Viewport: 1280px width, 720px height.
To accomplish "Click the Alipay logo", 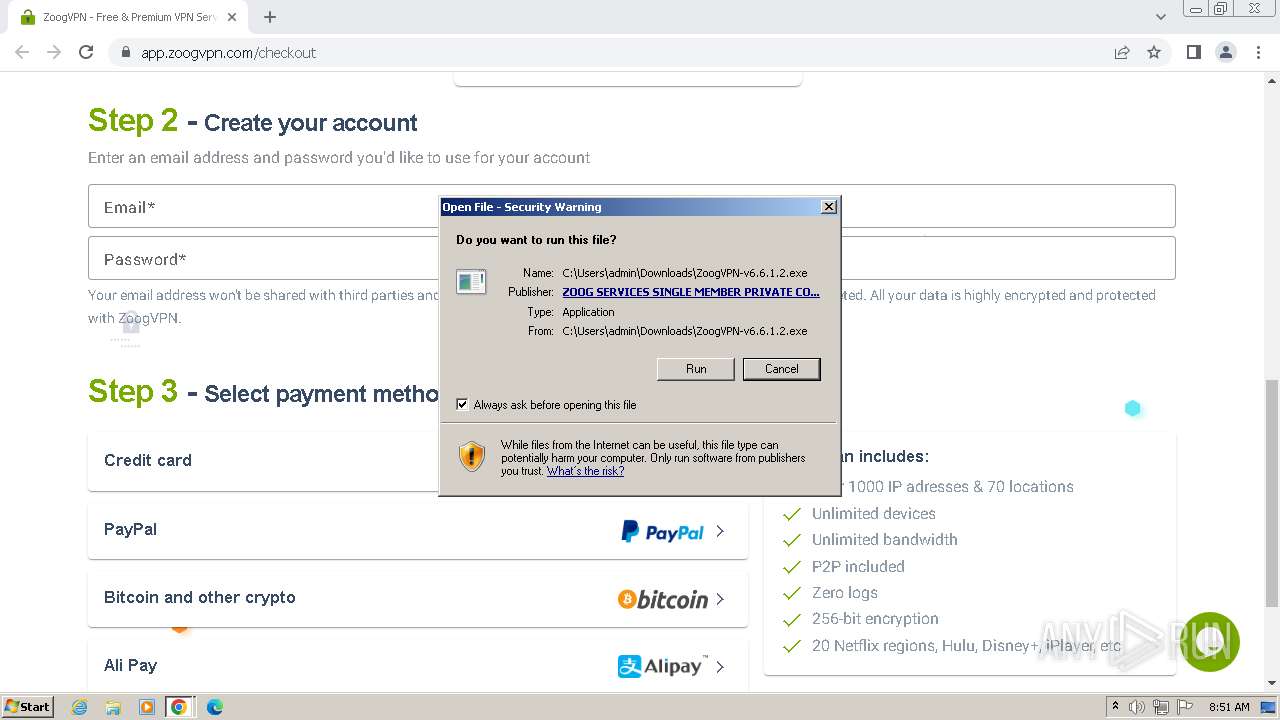I will coord(662,666).
